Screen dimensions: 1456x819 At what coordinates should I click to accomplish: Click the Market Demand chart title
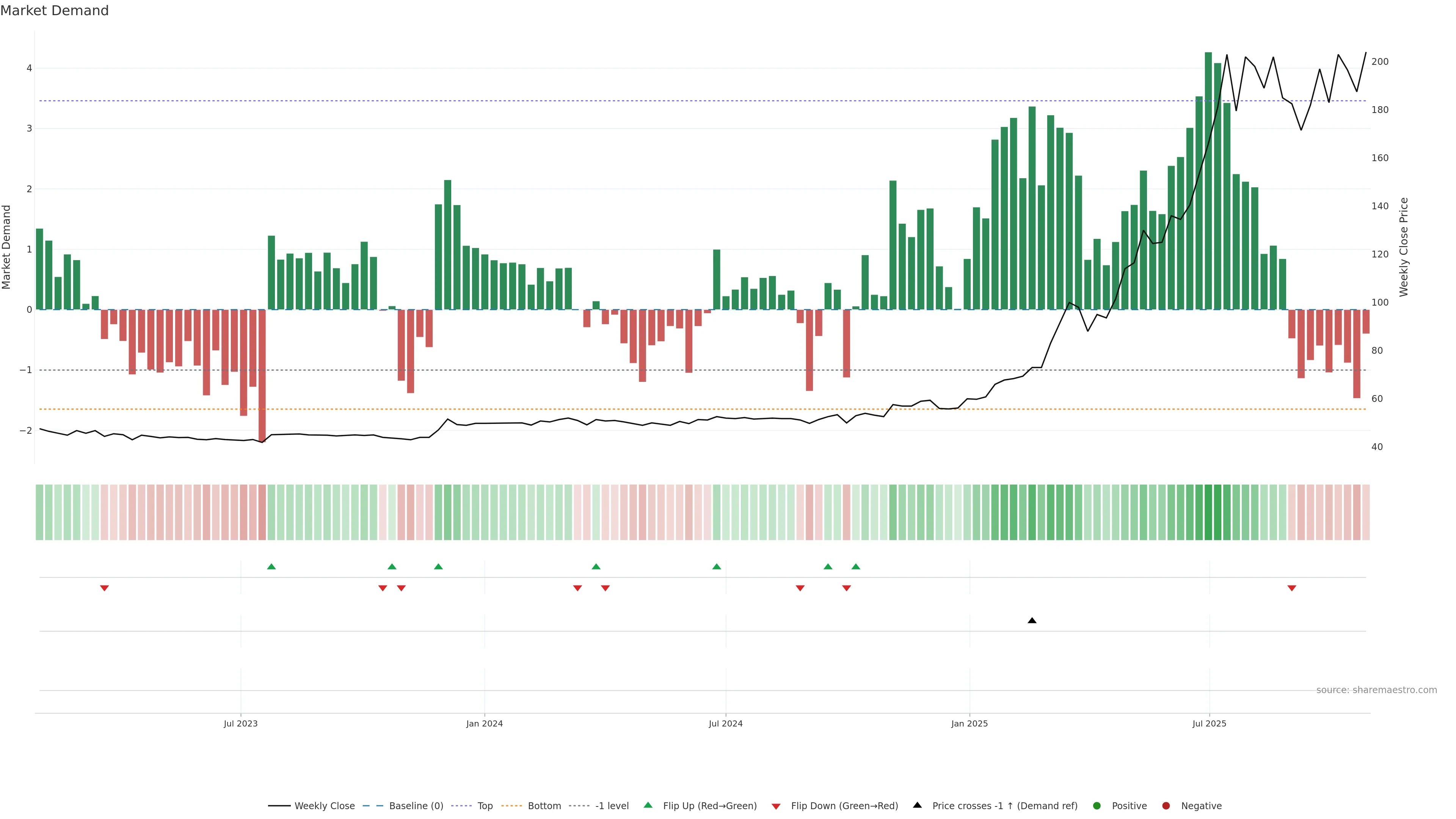pyautogui.click(x=54, y=11)
